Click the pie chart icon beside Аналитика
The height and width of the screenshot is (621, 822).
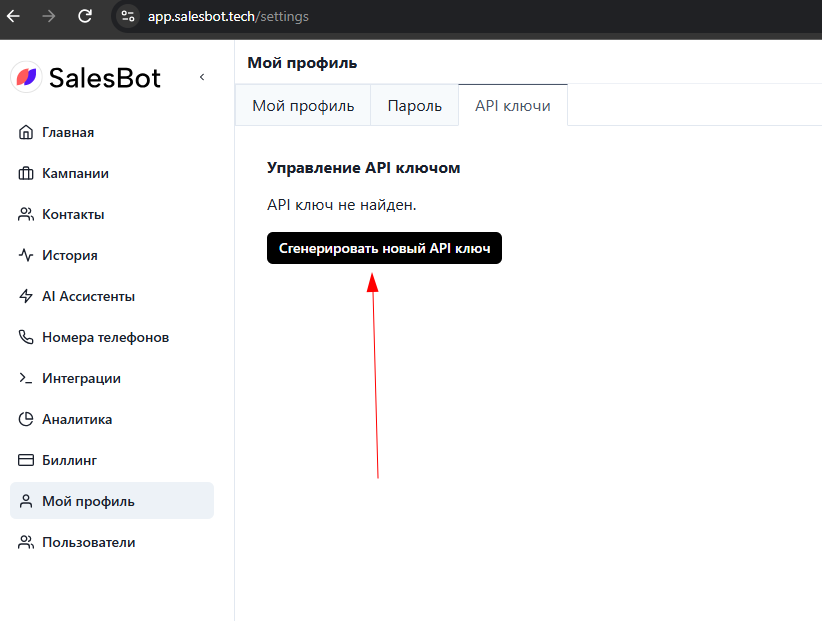click(x=26, y=419)
